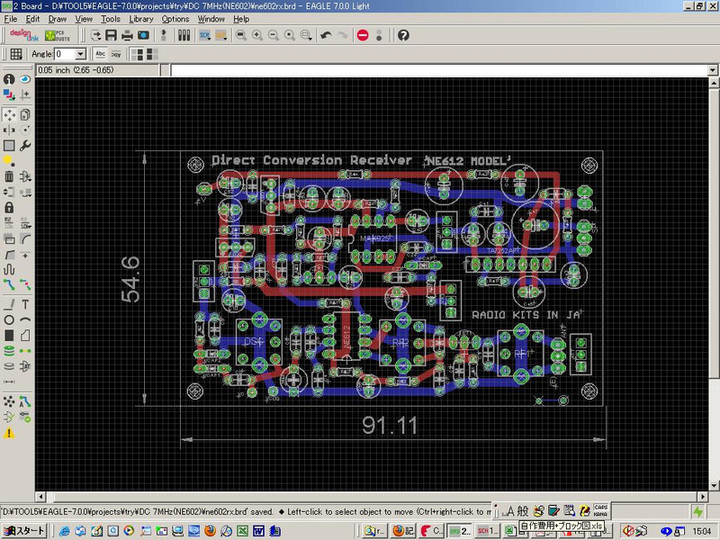The height and width of the screenshot is (540, 720).
Task: Open the Help question mark icon
Action: click(x=403, y=35)
